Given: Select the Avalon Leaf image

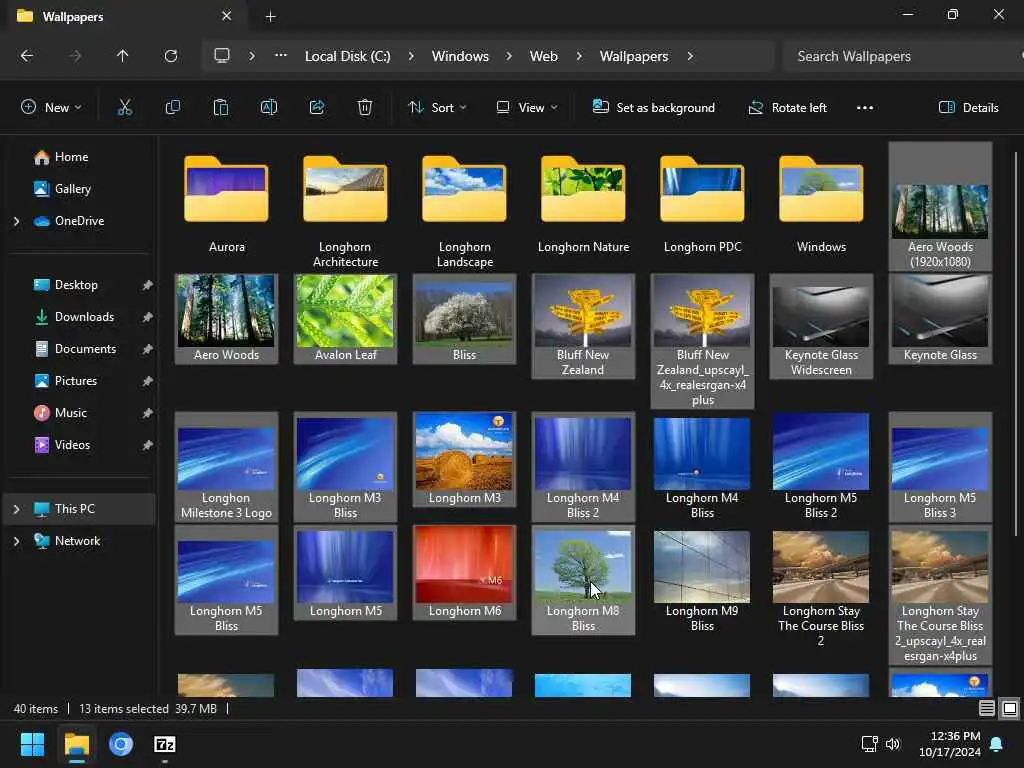Looking at the screenshot, I should [345, 319].
